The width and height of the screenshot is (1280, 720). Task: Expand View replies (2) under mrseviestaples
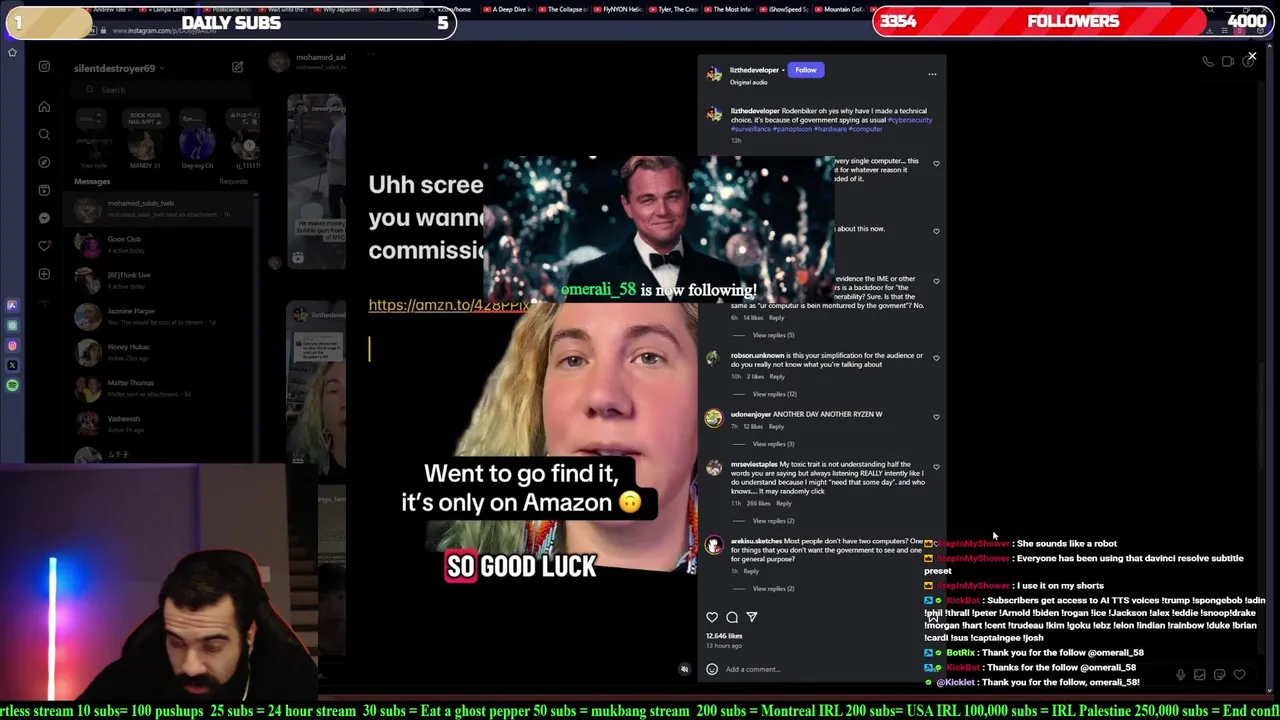tap(773, 521)
